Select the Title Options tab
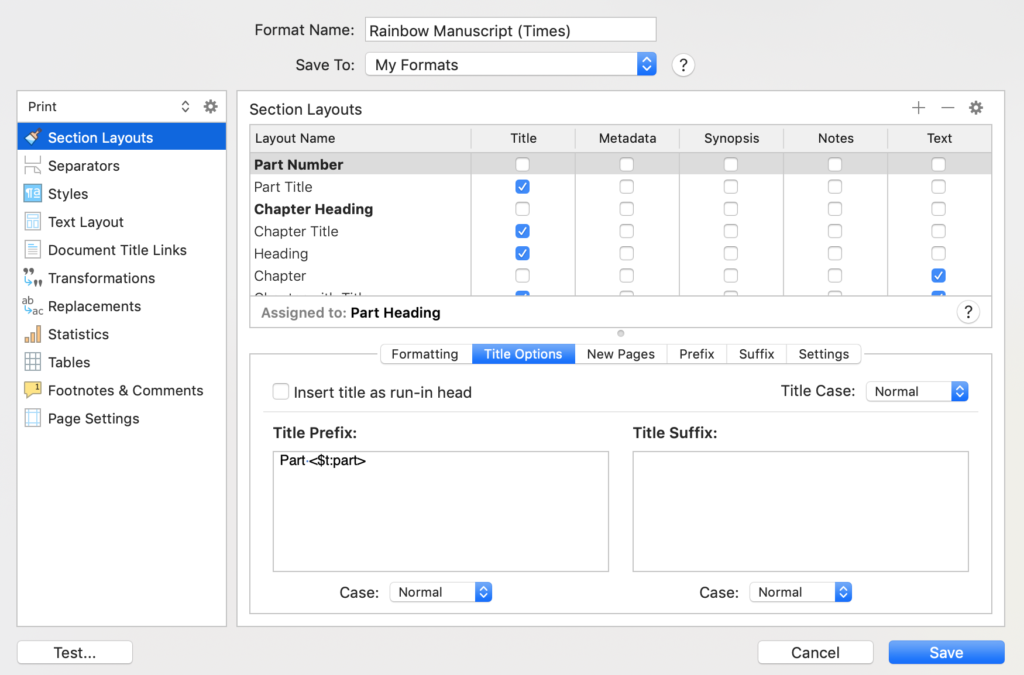1024x675 pixels. (x=523, y=354)
